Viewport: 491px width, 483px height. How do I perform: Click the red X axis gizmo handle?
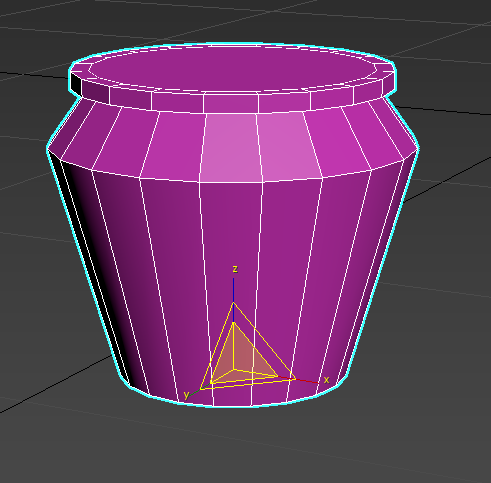[x=307, y=381]
